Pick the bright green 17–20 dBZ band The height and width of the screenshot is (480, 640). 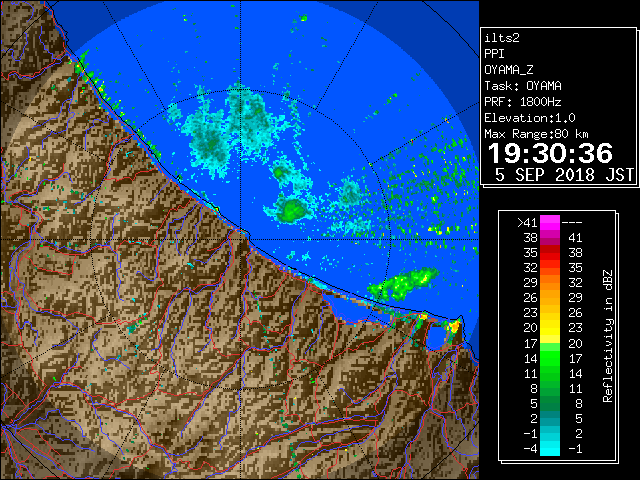(x=550, y=343)
